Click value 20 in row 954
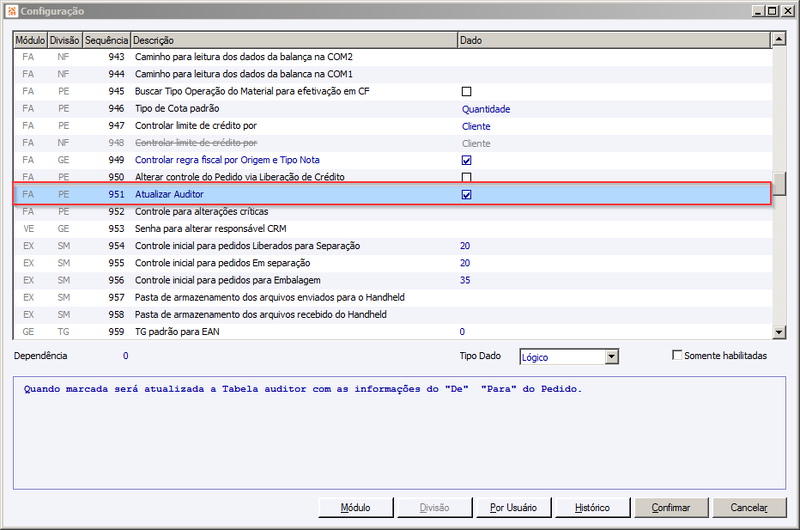The width and height of the screenshot is (800, 530). click(465, 246)
